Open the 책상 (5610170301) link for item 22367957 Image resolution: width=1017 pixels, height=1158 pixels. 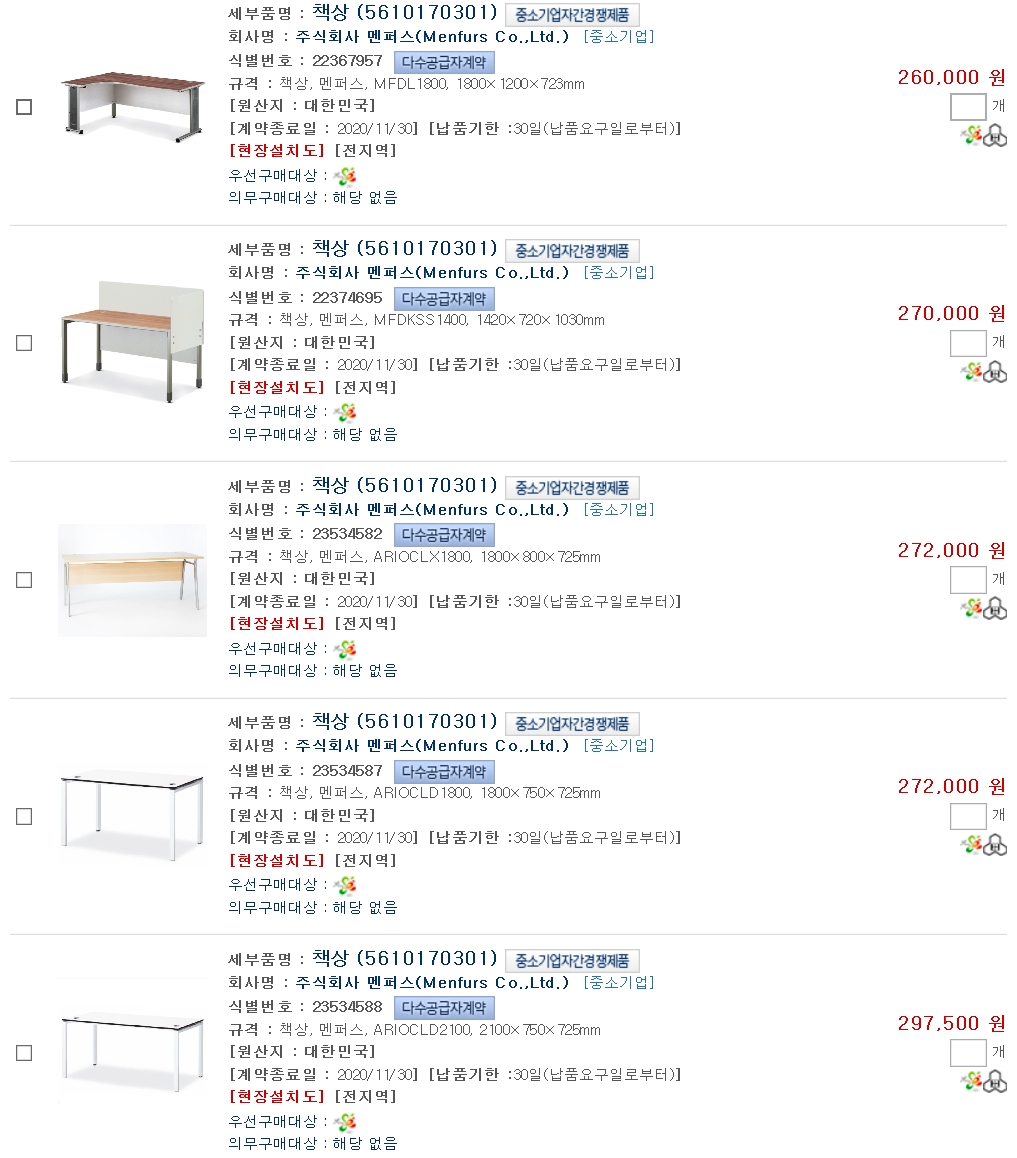tap(404, 13)
